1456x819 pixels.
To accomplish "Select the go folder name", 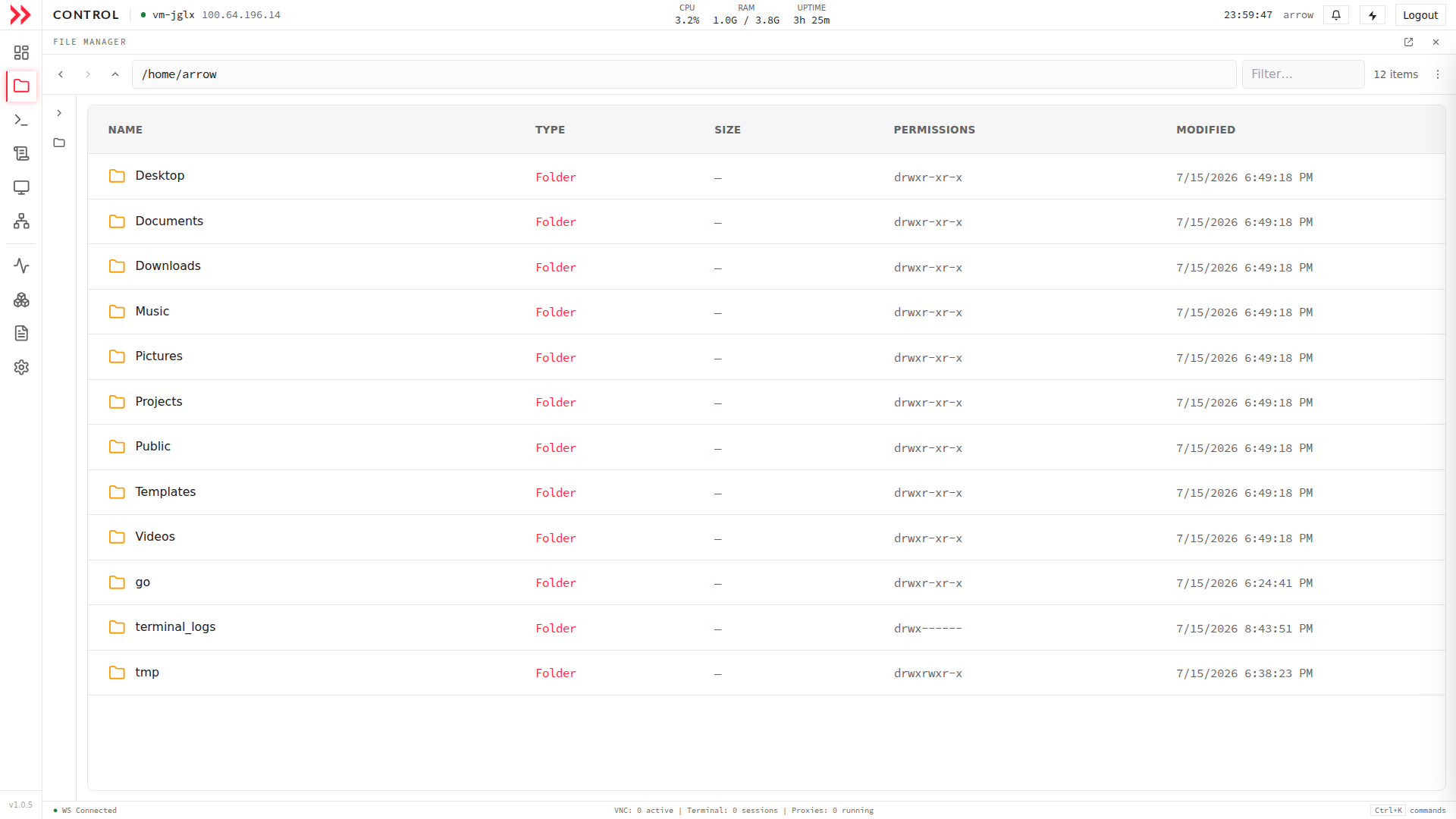I will 143,582.
